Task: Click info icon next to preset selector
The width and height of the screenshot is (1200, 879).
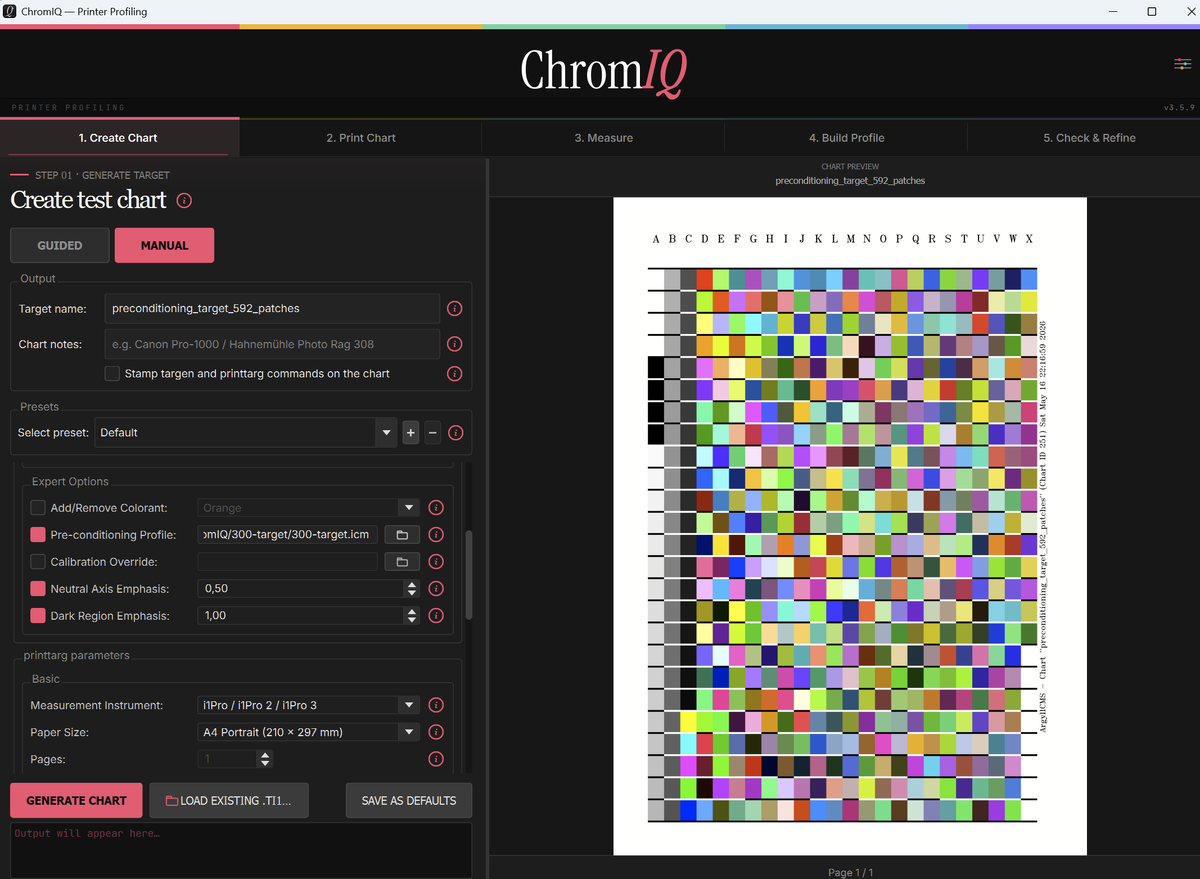Action: 456,433
